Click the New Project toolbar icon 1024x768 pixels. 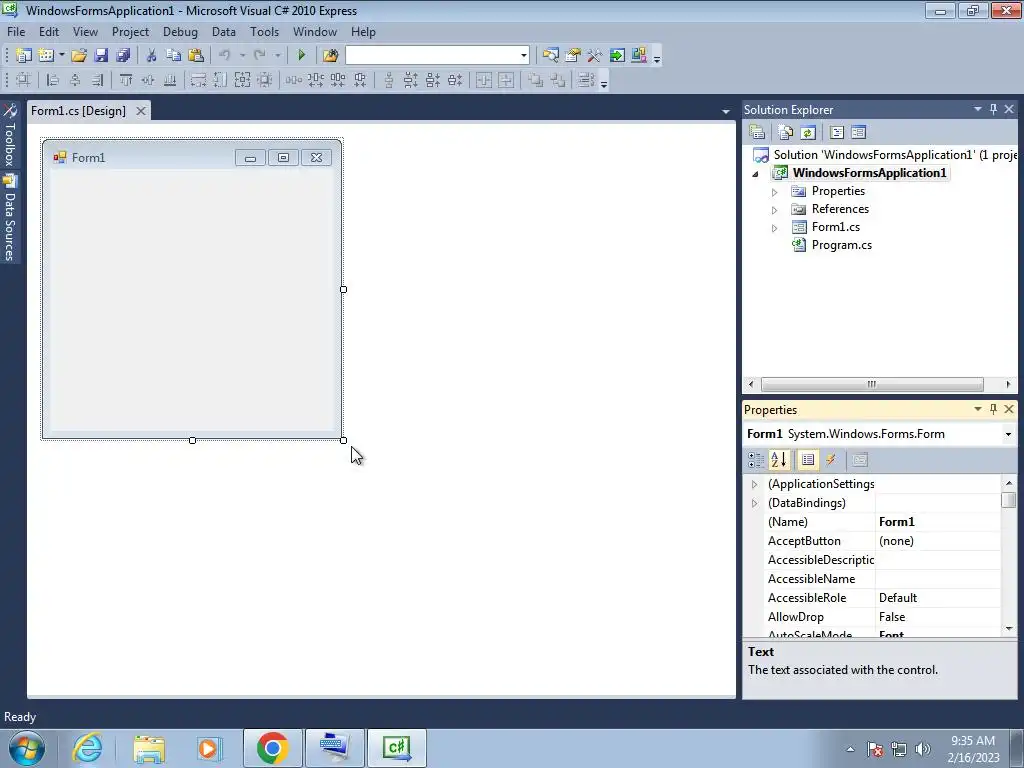pyautogui.click(x=24, y=56)
